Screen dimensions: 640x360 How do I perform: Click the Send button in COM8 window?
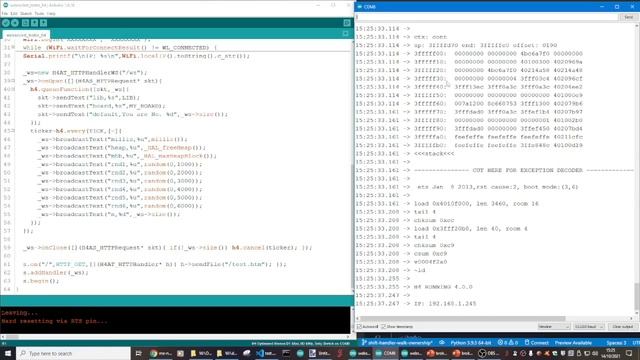point(628,17)
